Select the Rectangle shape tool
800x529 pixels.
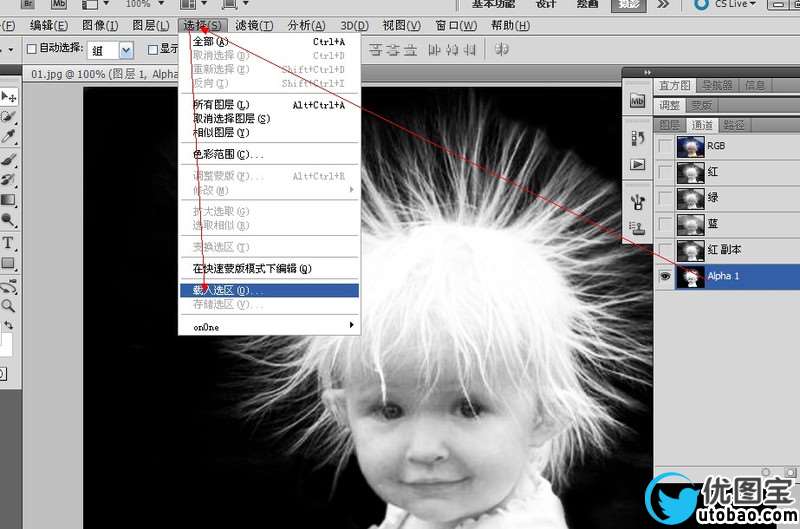pos(8,263)
